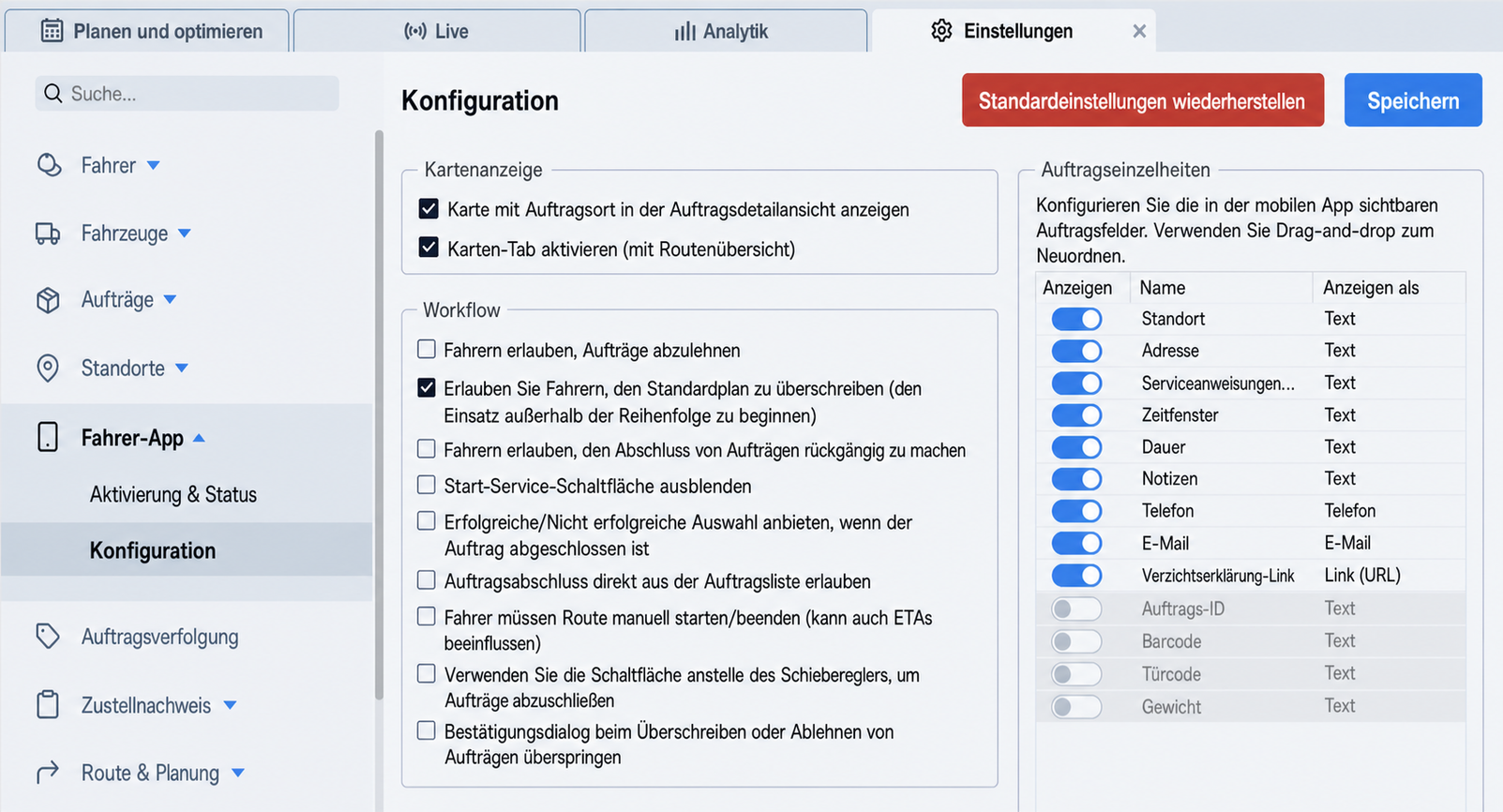Image resolution: width=1503 pixels, height=812 pixels.
Task: Turn on the Barcode field toggle
Action: pos(1076,641)
